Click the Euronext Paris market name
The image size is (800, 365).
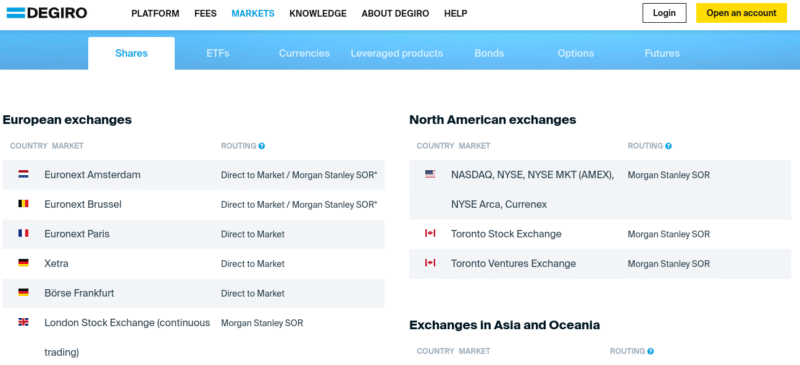(x=77, y=234)
